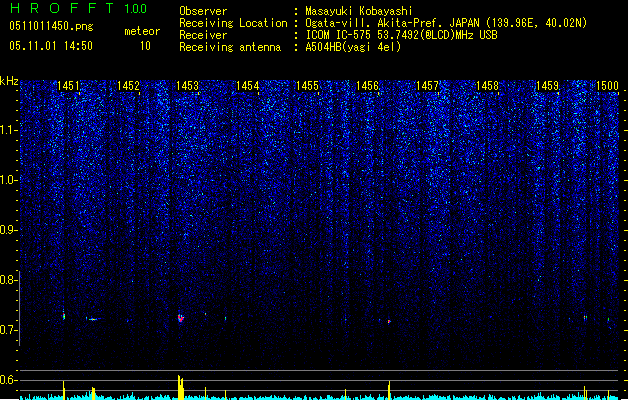Click the 1500 time marker

pyautogui.click(x=607, y=86)
